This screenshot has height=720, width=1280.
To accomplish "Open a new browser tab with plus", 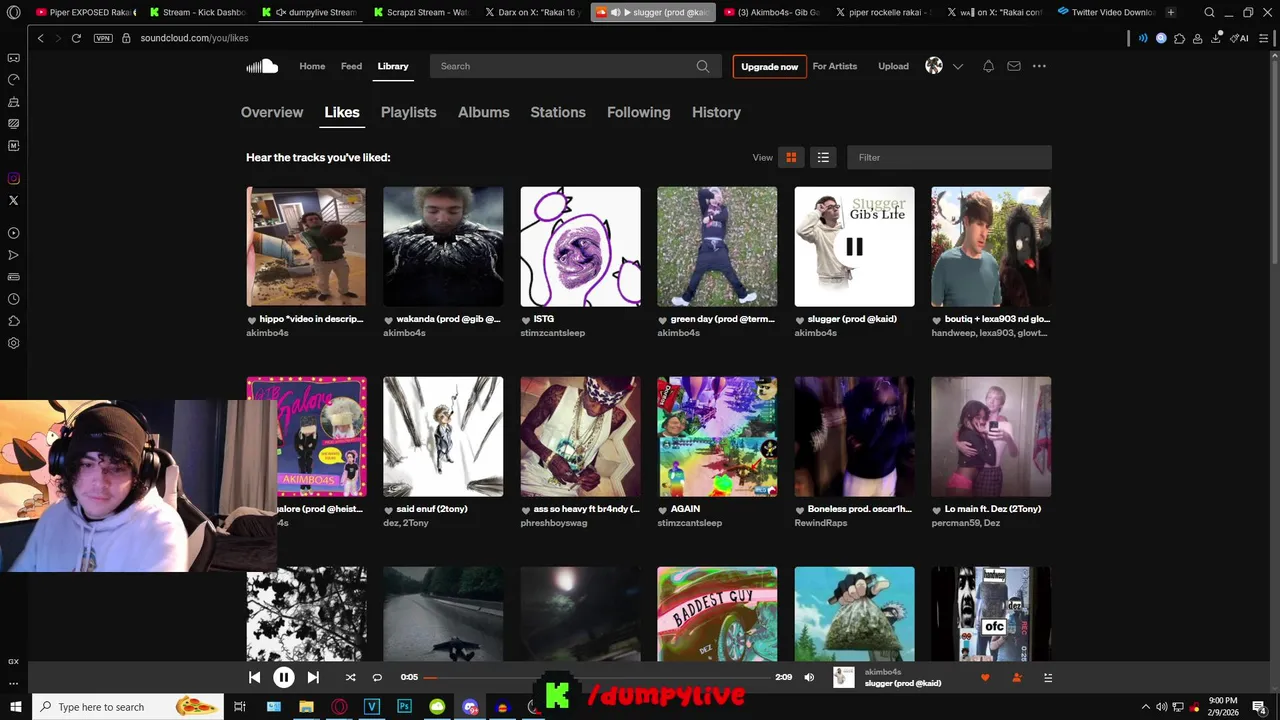I will point(1171,12).
